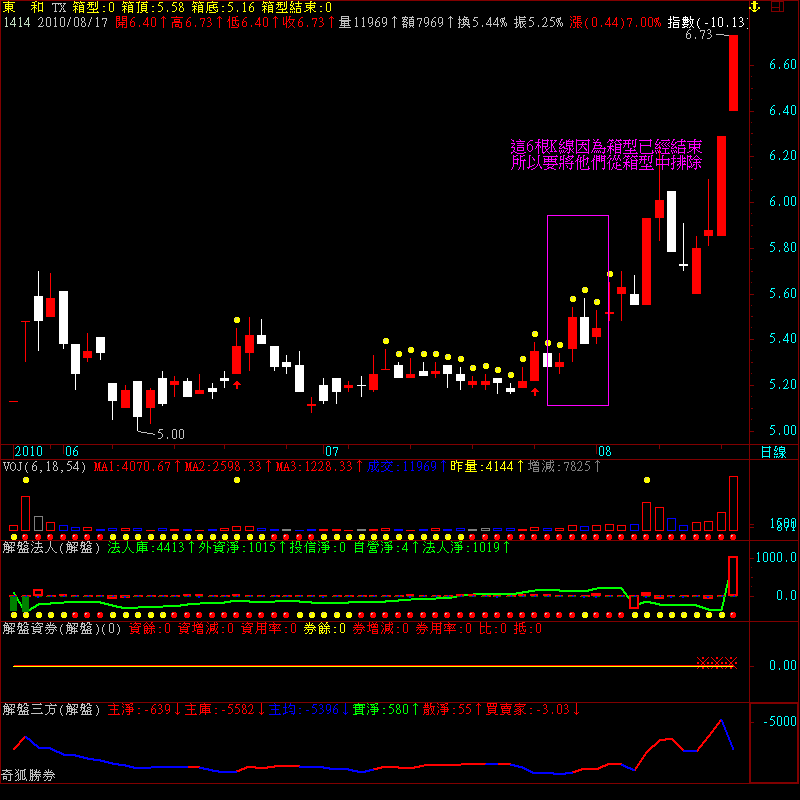Click the 法人淨:1019 value

click(x=461, y=547)
